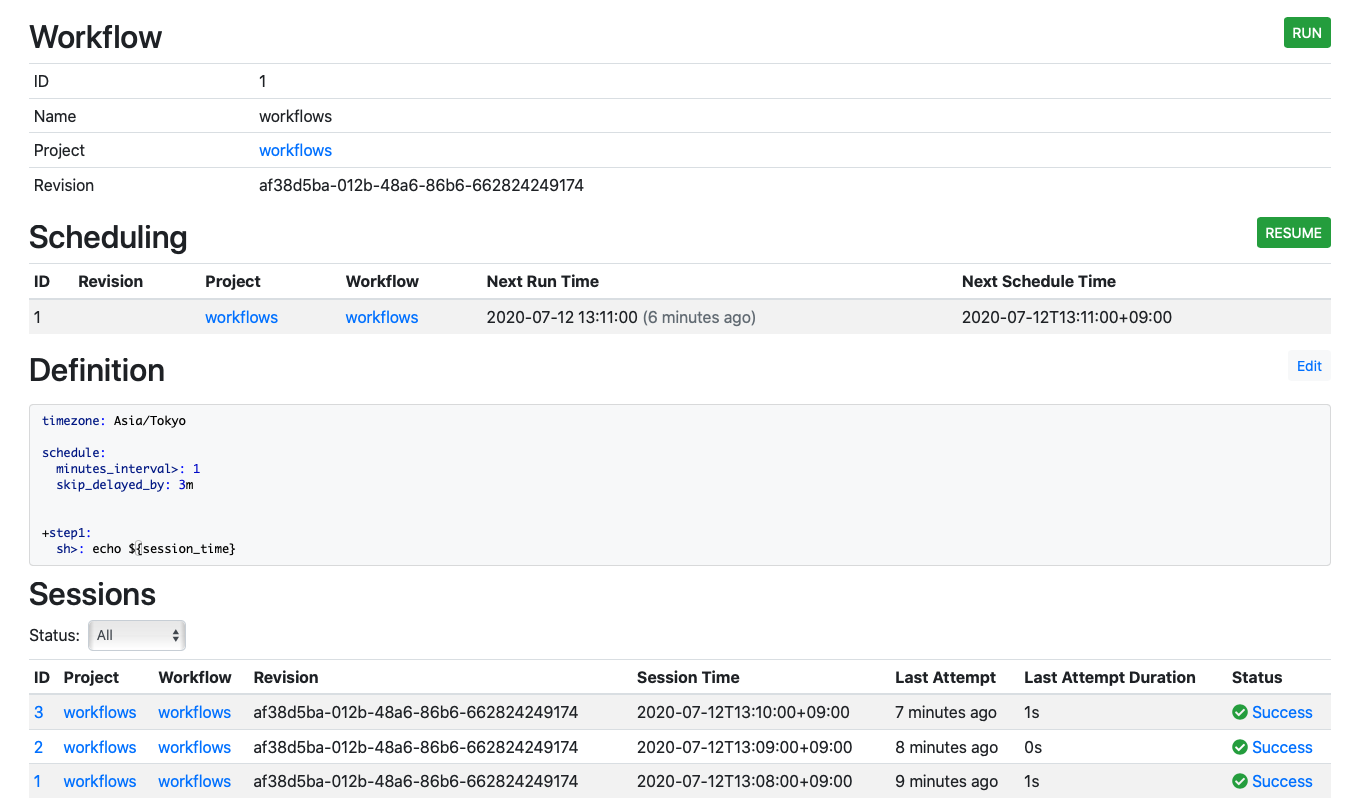
Task: Open project workflows link in session 1 row
Action: coord(100,781)
